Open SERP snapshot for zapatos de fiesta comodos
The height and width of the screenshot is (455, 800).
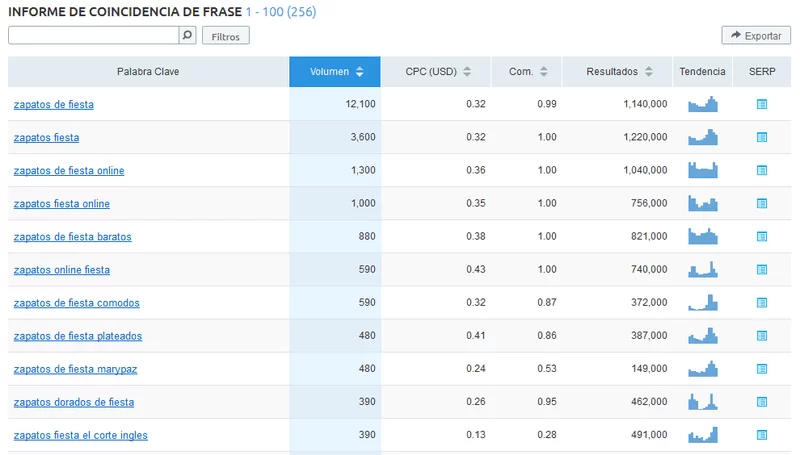pos(762,302)
